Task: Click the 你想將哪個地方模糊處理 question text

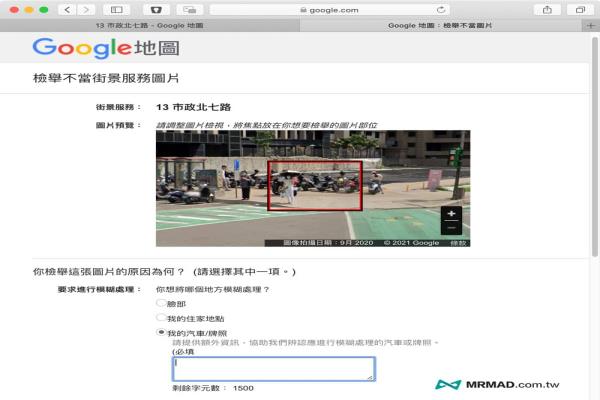Action: click(212, 289)
